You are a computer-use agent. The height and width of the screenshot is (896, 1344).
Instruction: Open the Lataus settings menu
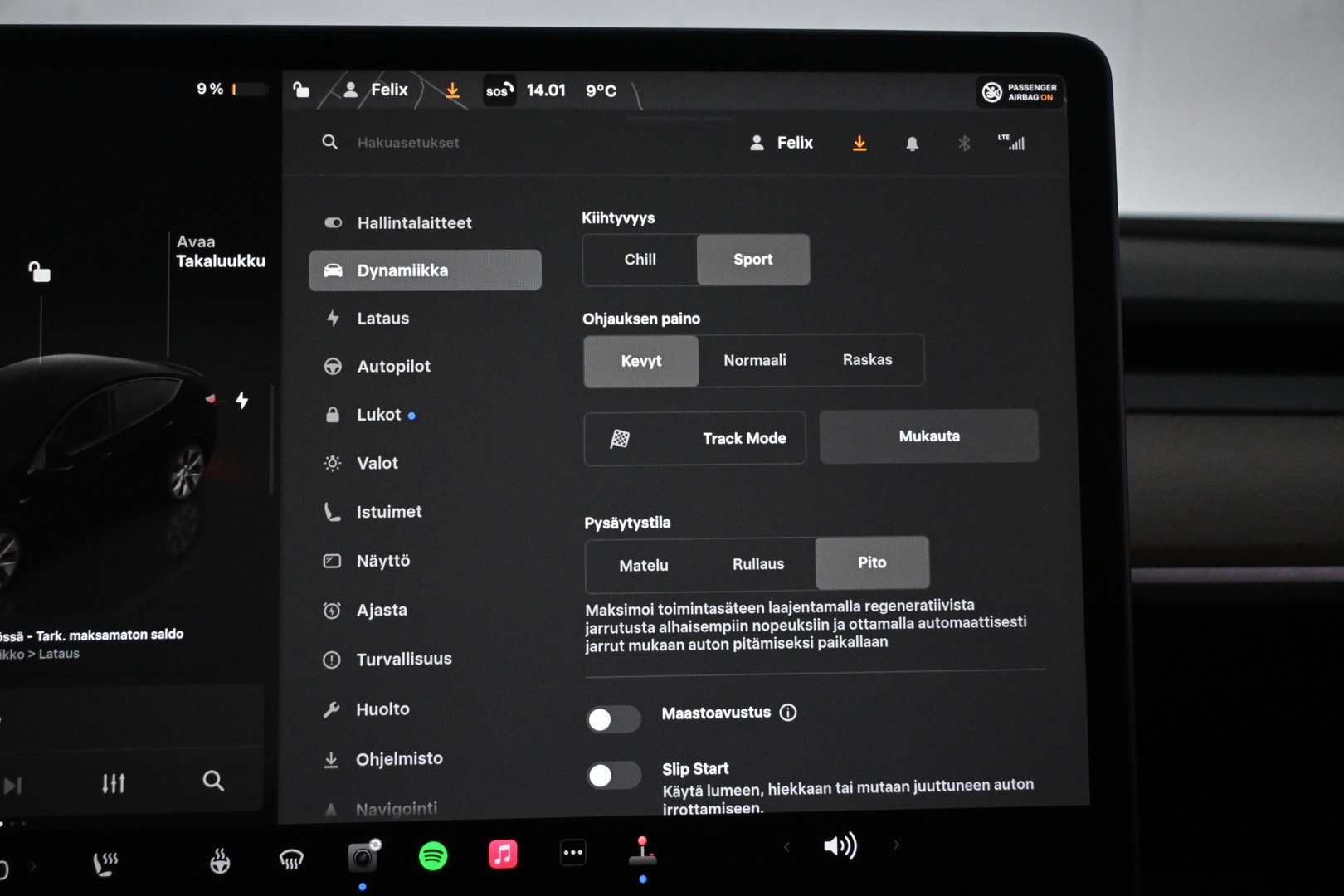click(382, 319)
